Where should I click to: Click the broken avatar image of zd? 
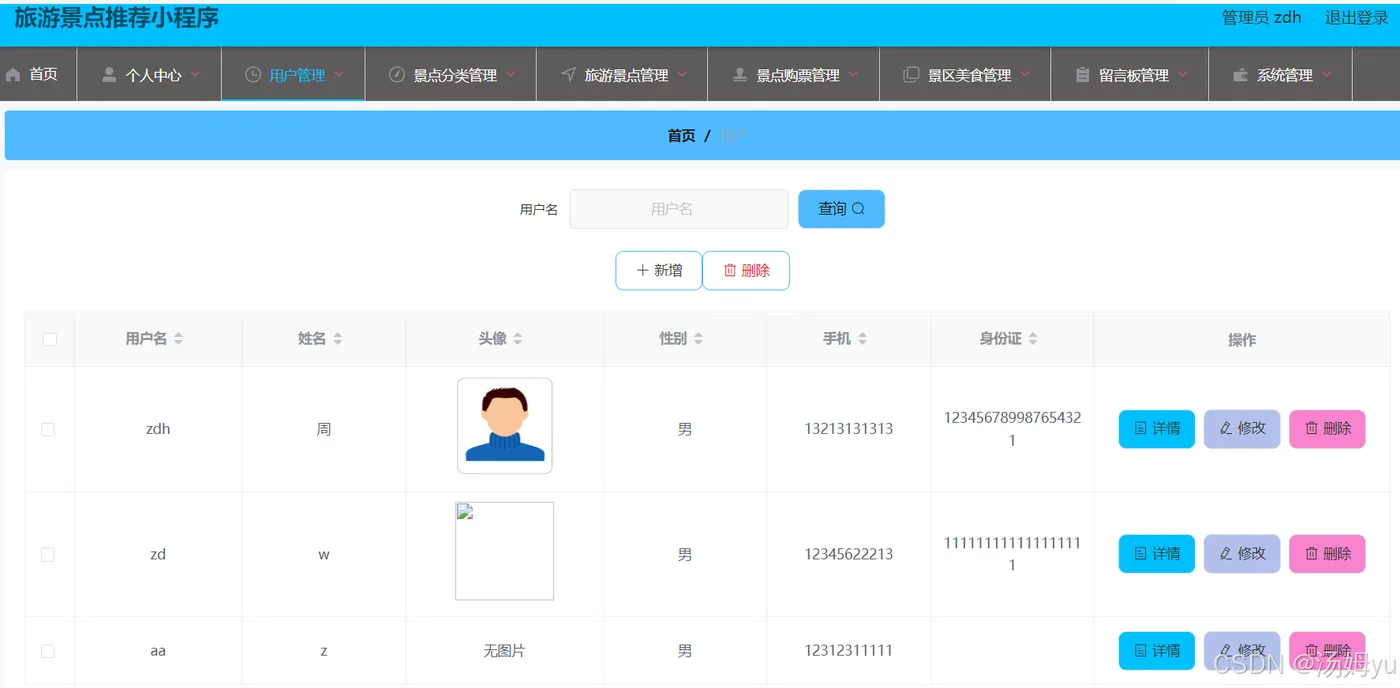504,551
